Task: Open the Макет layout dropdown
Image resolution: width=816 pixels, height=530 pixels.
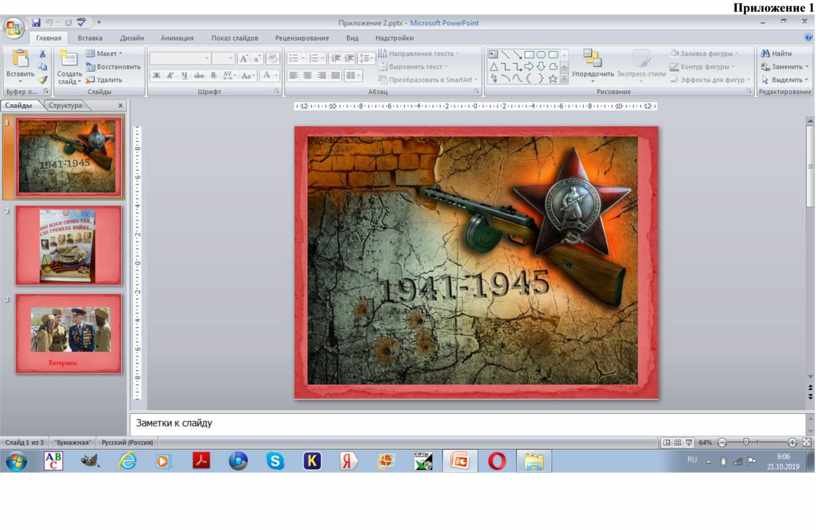Action: click(104, 54)
